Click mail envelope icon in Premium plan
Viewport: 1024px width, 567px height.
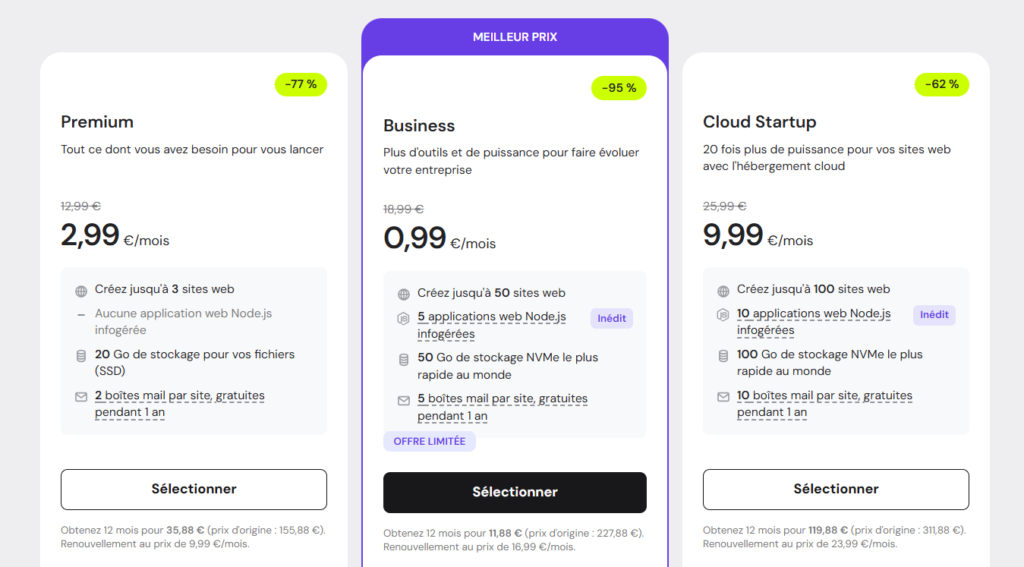[x=81, y=397]
